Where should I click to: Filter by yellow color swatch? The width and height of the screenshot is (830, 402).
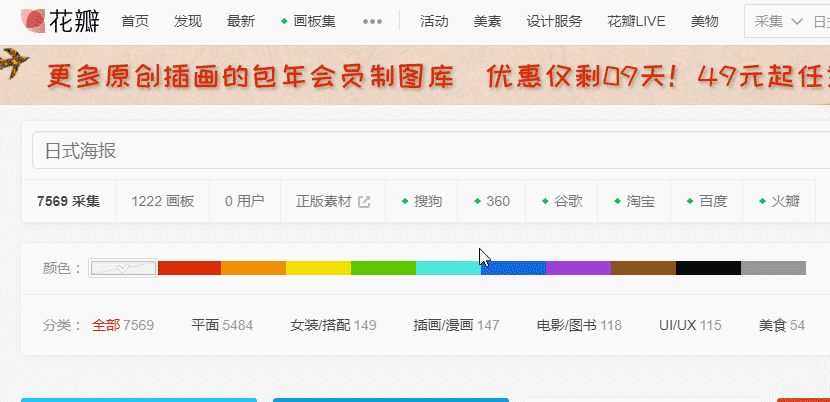tap(318, 268)
